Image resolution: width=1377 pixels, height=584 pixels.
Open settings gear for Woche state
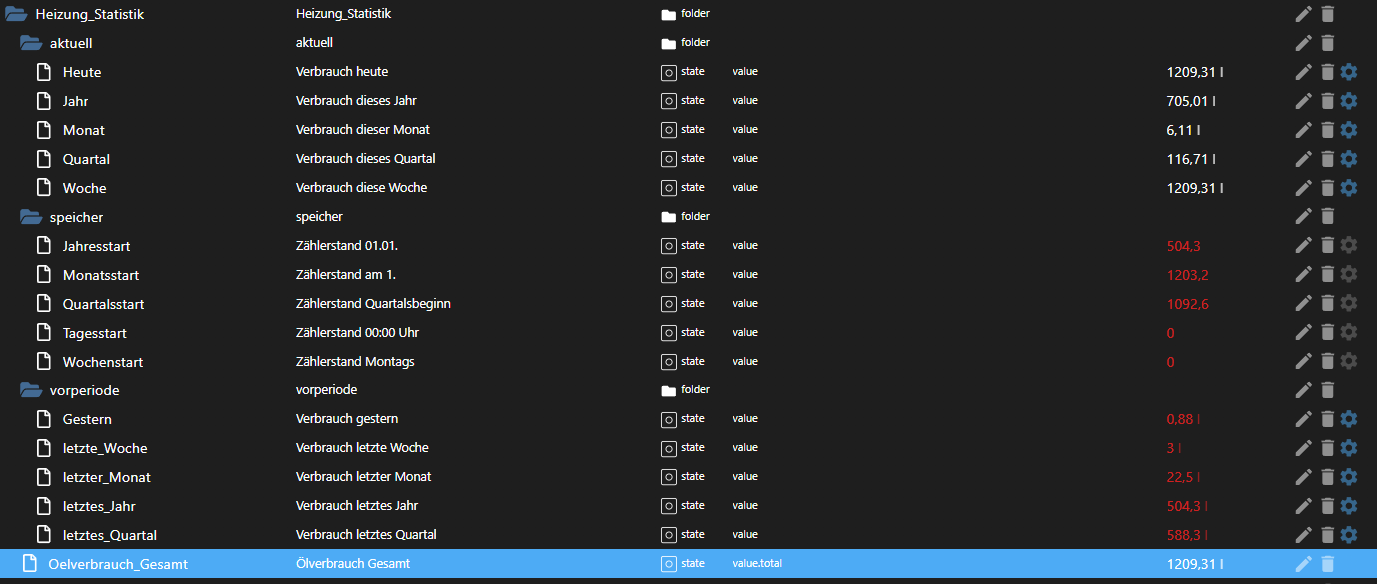click(x=1349, y=188)
